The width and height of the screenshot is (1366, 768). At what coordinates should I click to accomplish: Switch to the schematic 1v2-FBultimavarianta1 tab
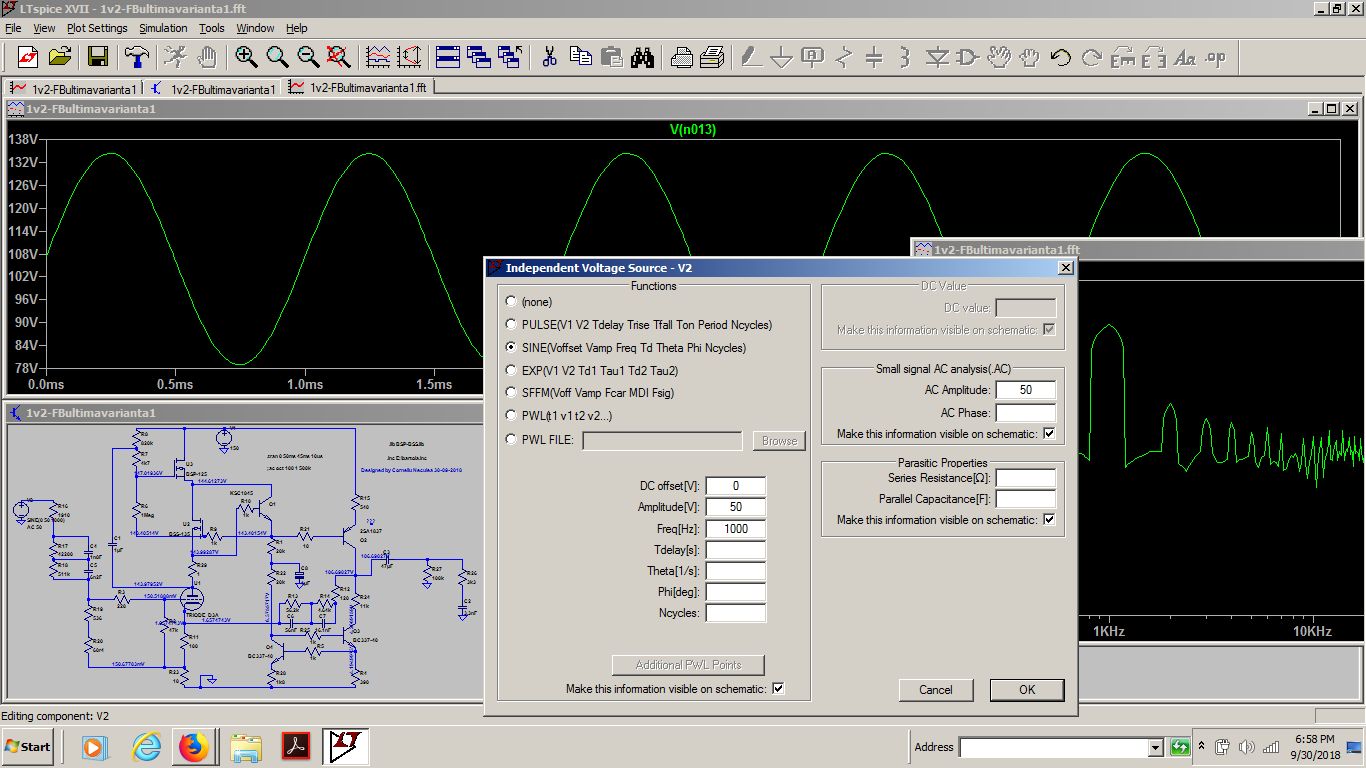pos(213,88)
